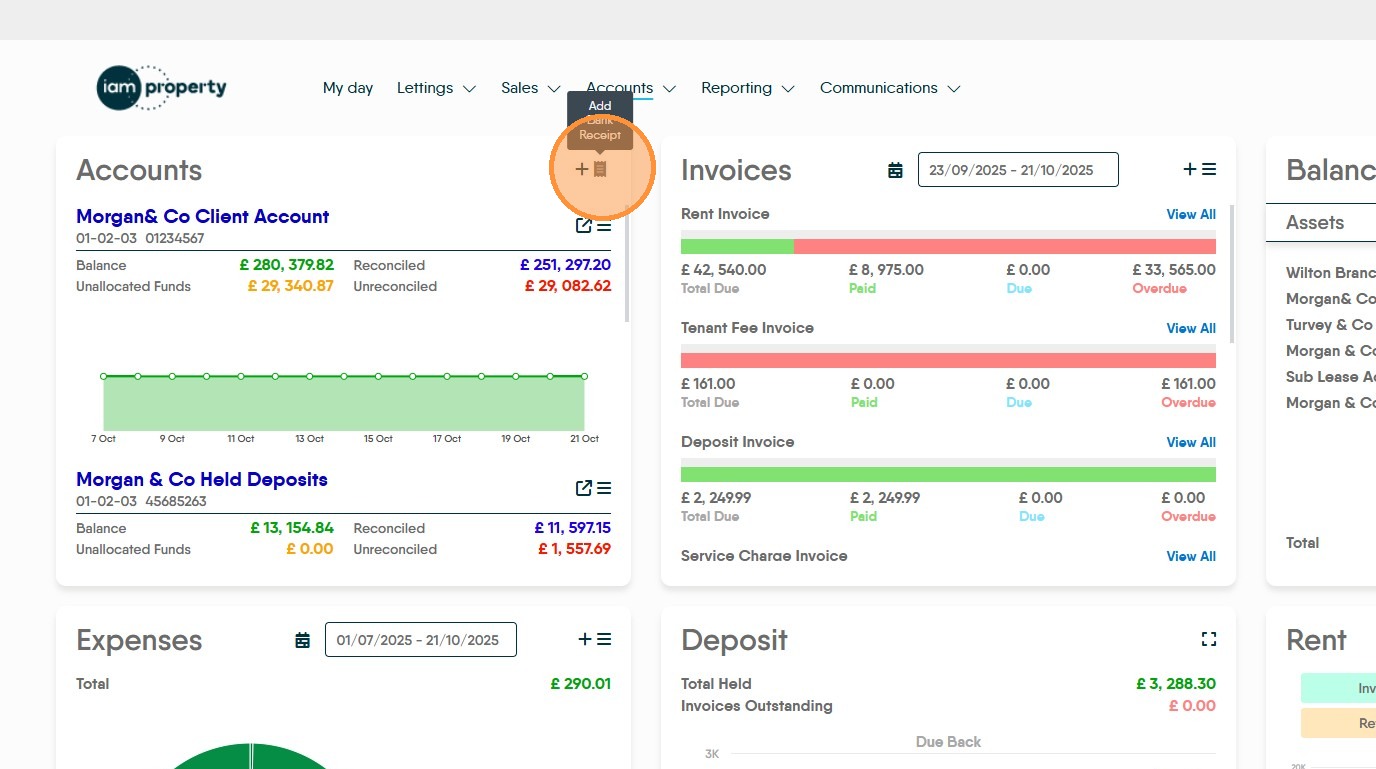Click the reconciled value £ 251, 297.20
The width and height of the screenshot is (1376, 769).
pyautogui.click(x=565, y=265)
